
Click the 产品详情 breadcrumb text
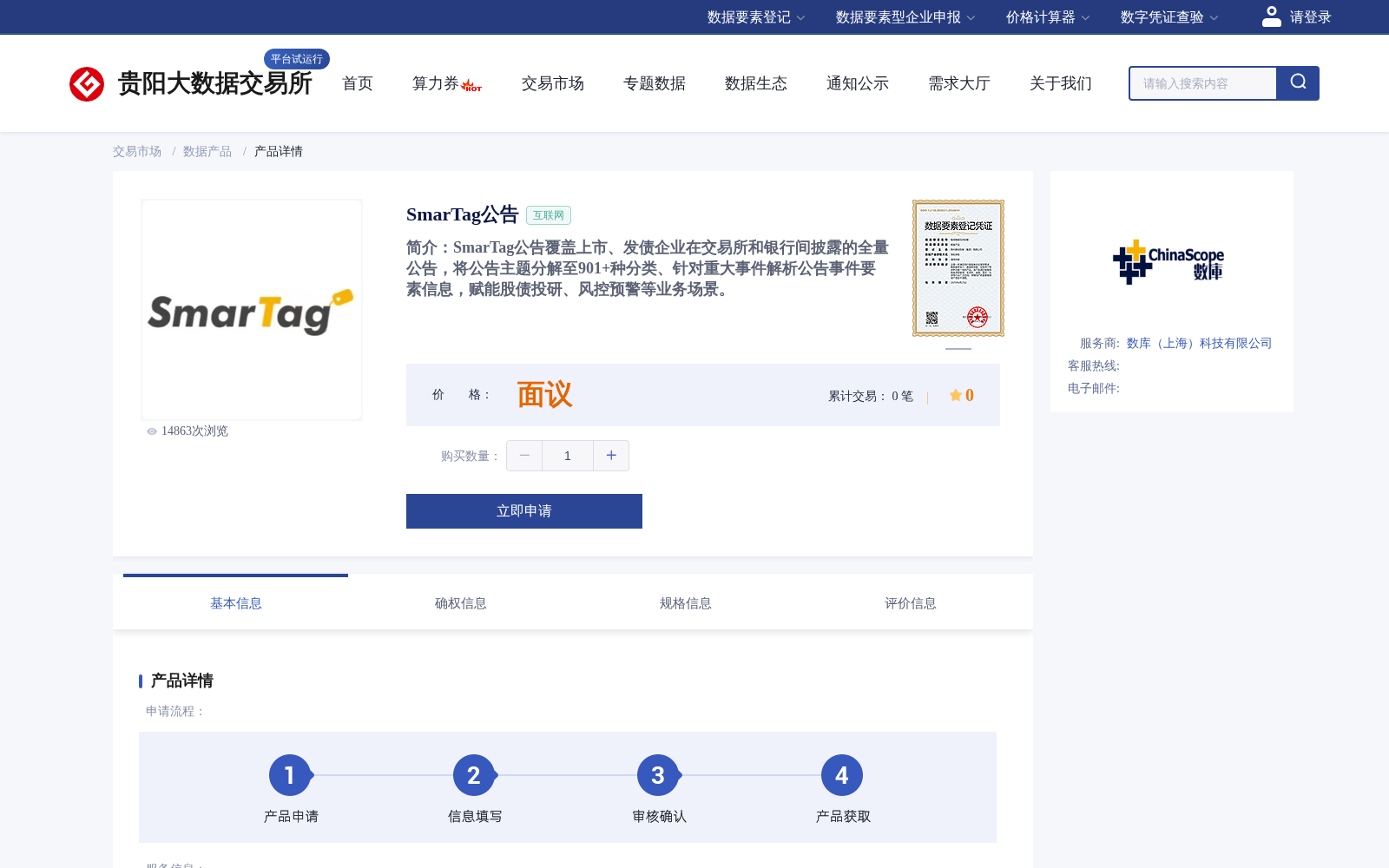point(279,151)
